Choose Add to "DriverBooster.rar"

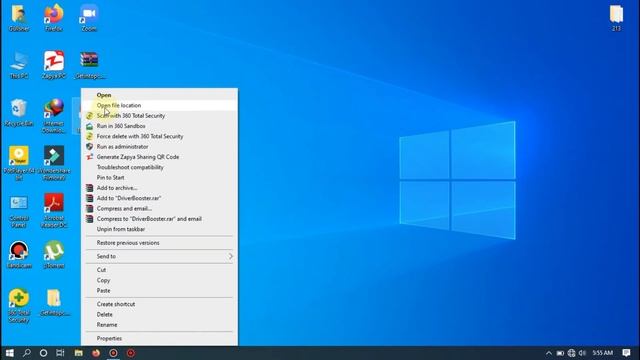(159, 198)
